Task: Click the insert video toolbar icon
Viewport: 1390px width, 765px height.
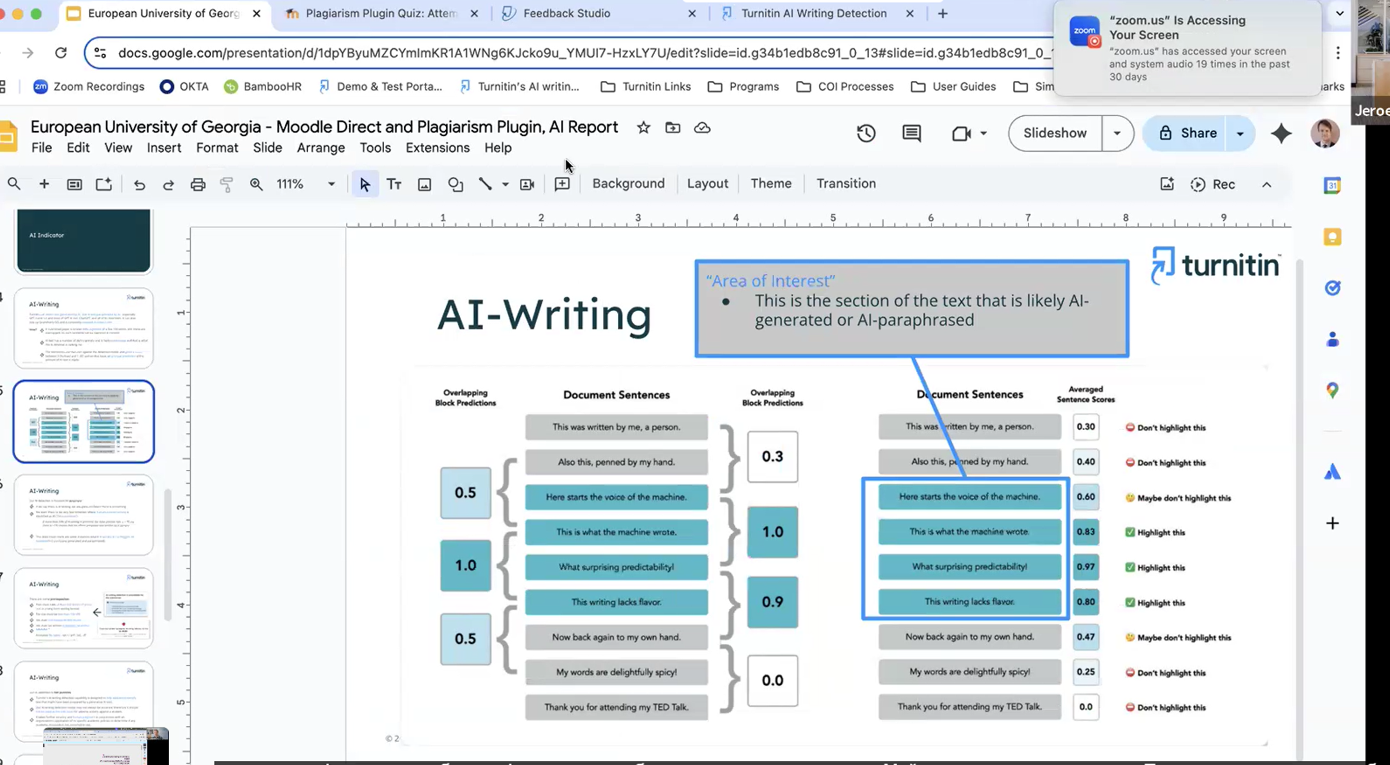Action: [x=527, y=184]
